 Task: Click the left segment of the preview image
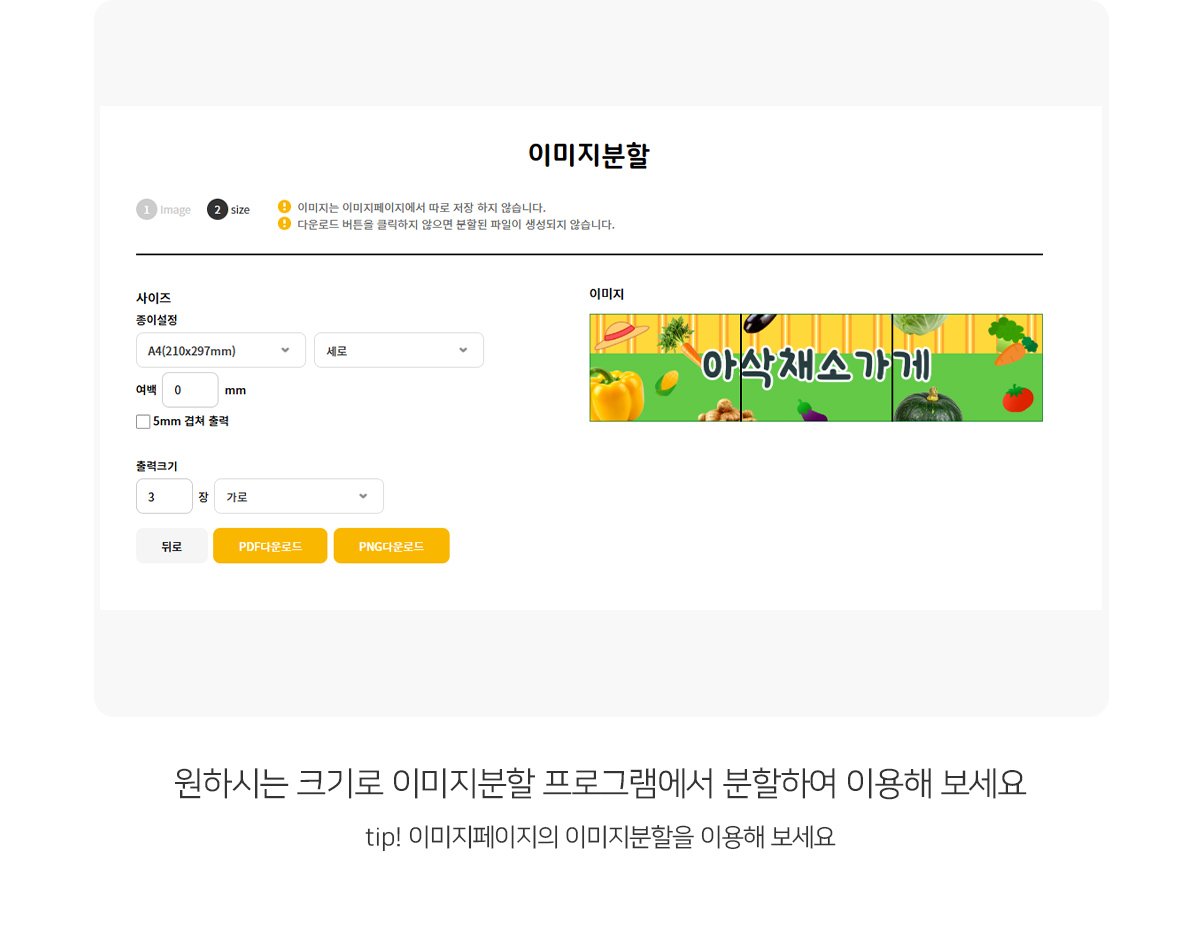tap(665, 368)
